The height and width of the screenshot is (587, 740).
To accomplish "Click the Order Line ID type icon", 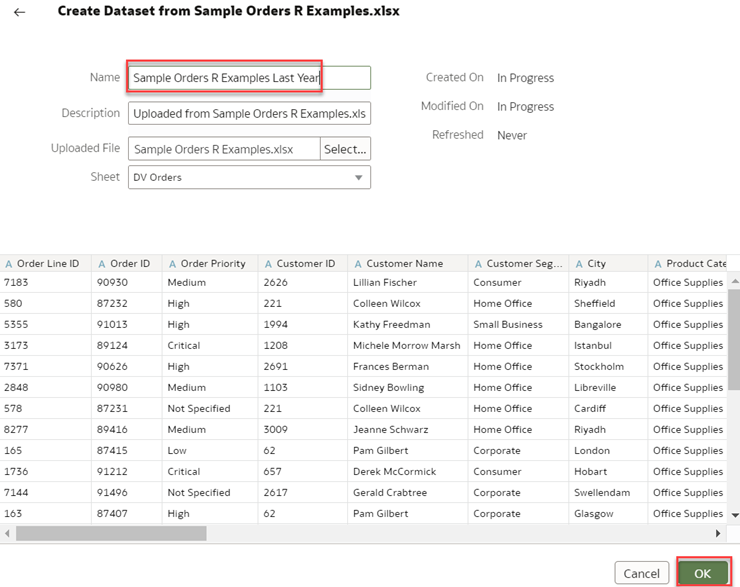I will point(9,264).
